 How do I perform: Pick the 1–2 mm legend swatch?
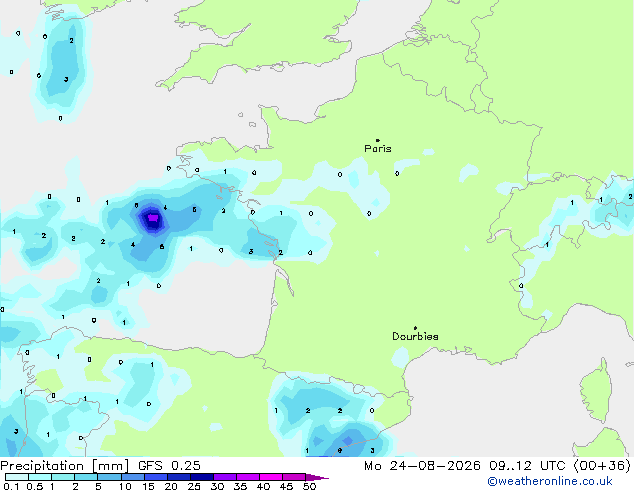(x=63, y=477)
